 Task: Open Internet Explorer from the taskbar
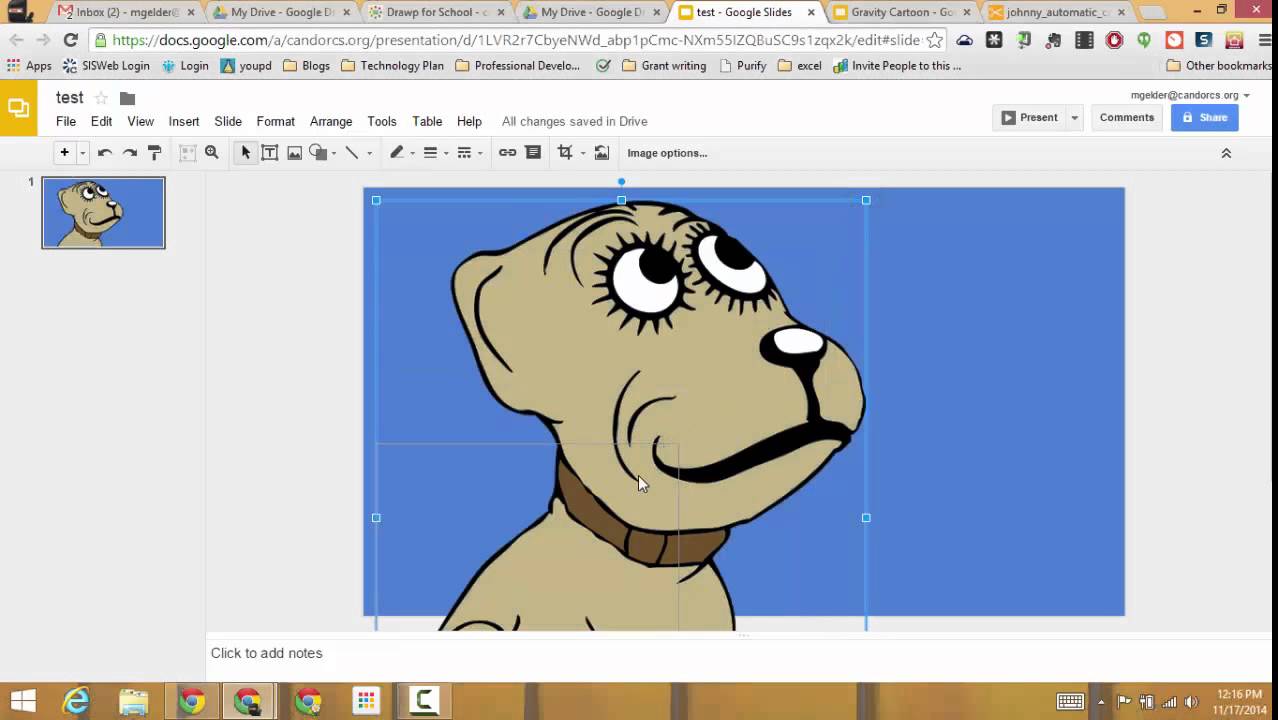coord(77,701)
